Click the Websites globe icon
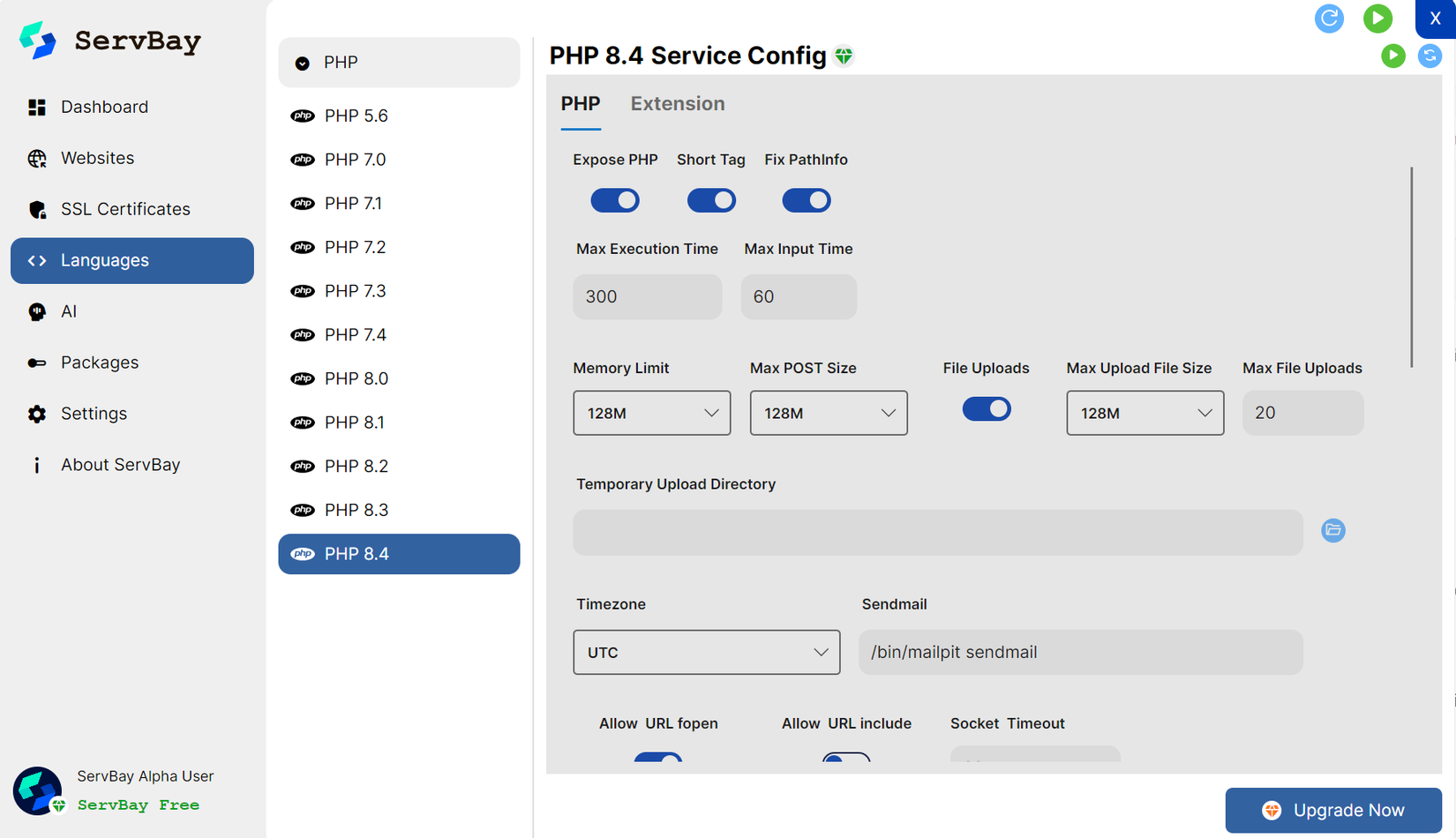The image size is (1456, 838). (x=37, y=159)
